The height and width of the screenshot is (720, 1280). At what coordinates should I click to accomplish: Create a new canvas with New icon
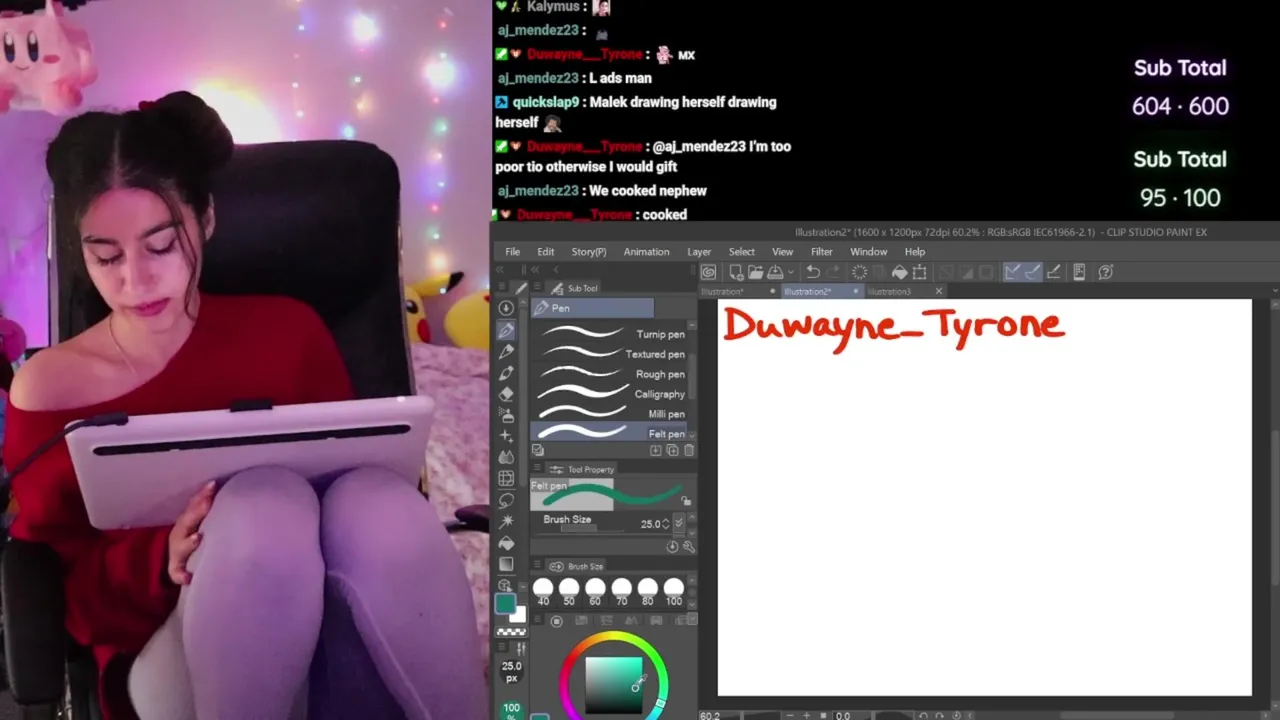[736, 272]
